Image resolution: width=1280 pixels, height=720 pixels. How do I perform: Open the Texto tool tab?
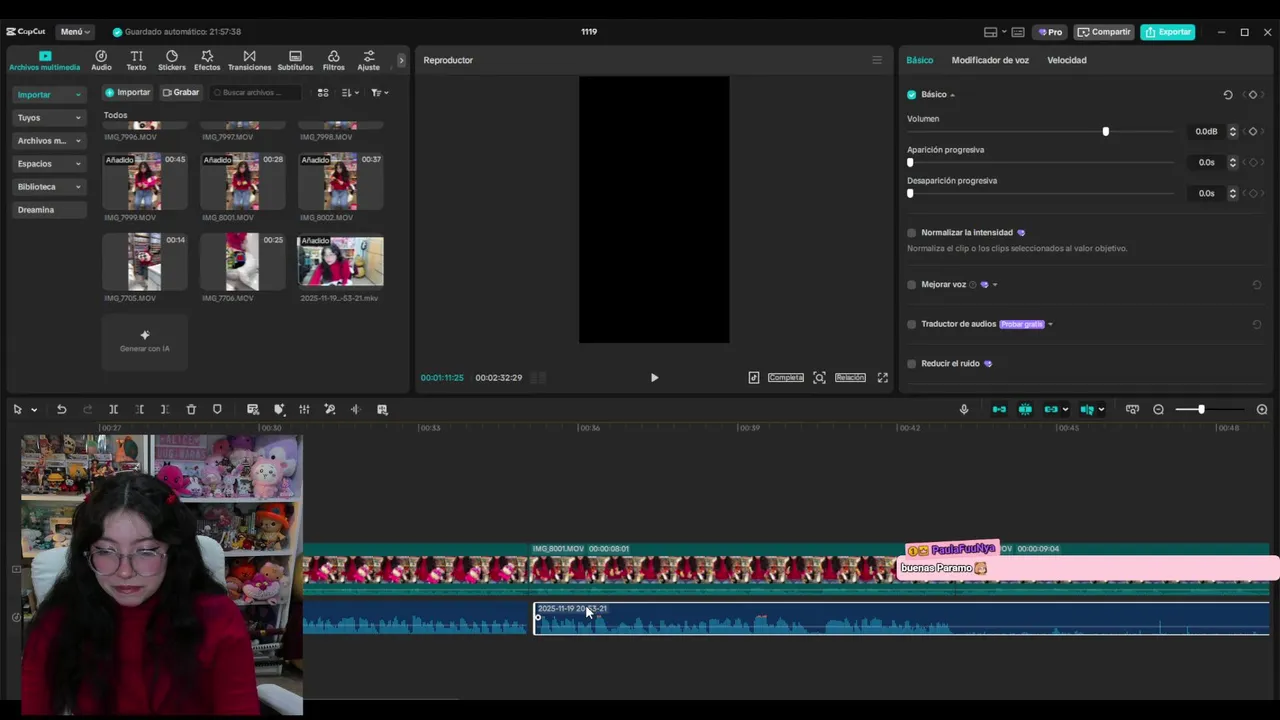point(136,60)
